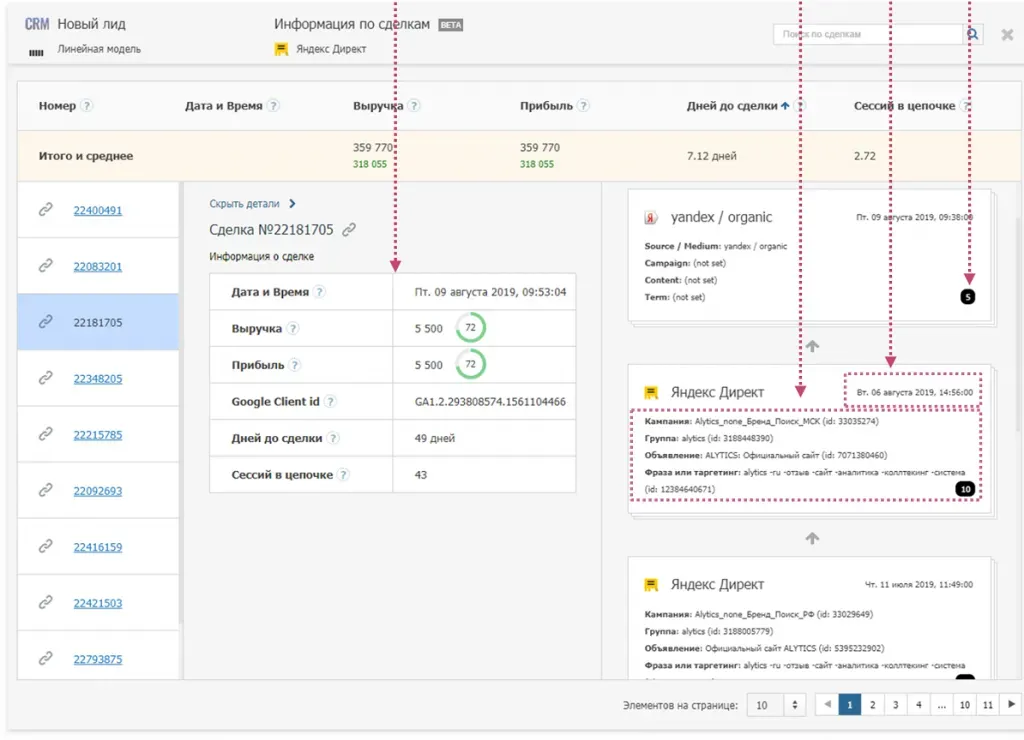Click the Яндекс Директ card dated 06 августа
The width and height of the screenshot is (1024, 740).
[808, 440]
